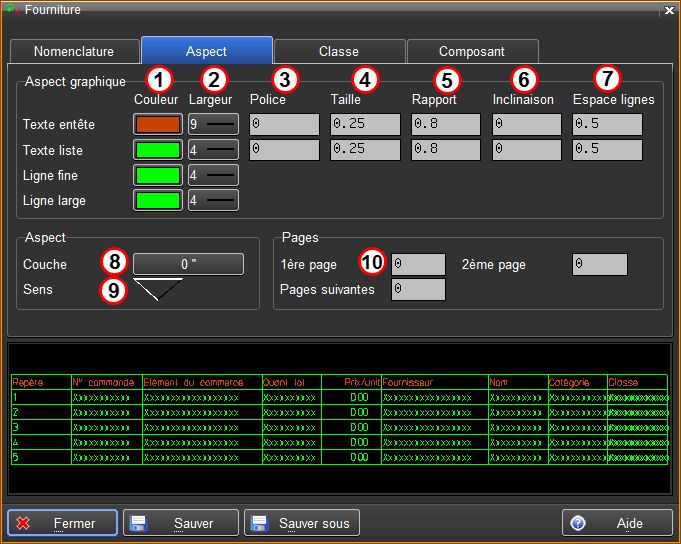The height and width of the screenshot is (544, 681).
Task: Expand the Texte liste line width selector
Action: 213,150
